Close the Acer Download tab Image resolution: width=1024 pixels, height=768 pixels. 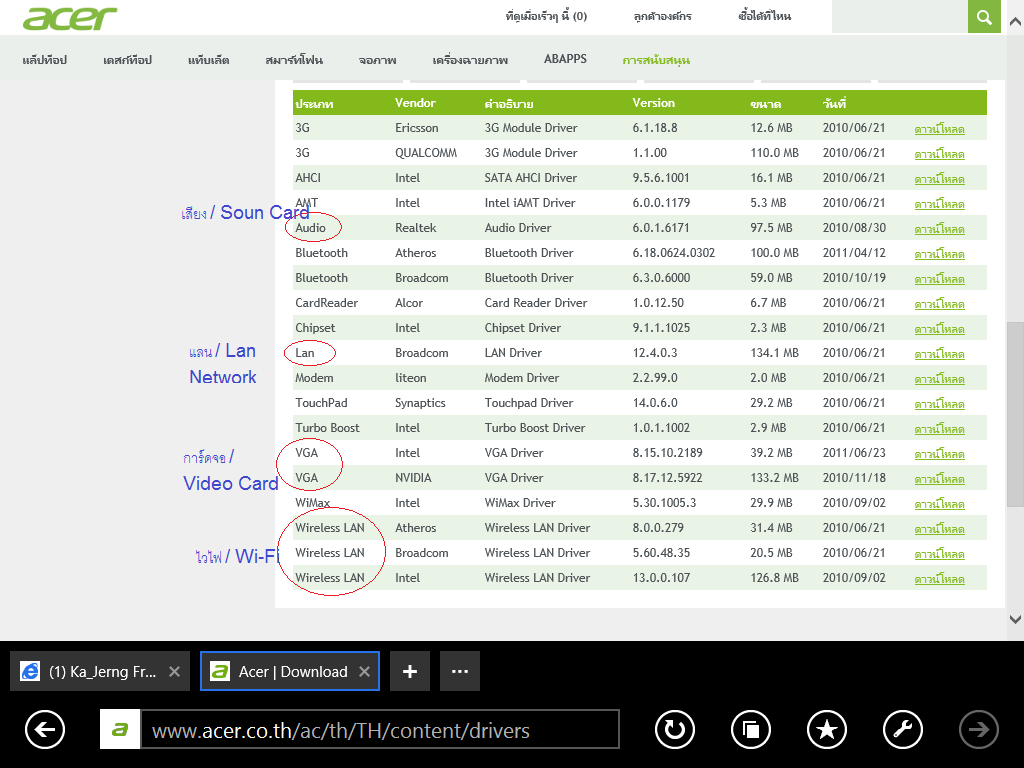pyautogui.click(x=364, y=671)
